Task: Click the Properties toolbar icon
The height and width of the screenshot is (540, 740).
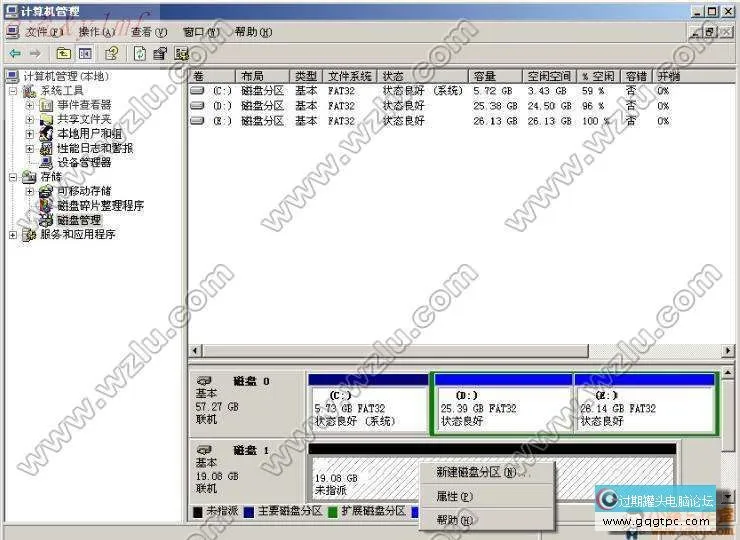Action: pyautogui.click(x=160, y=53)
